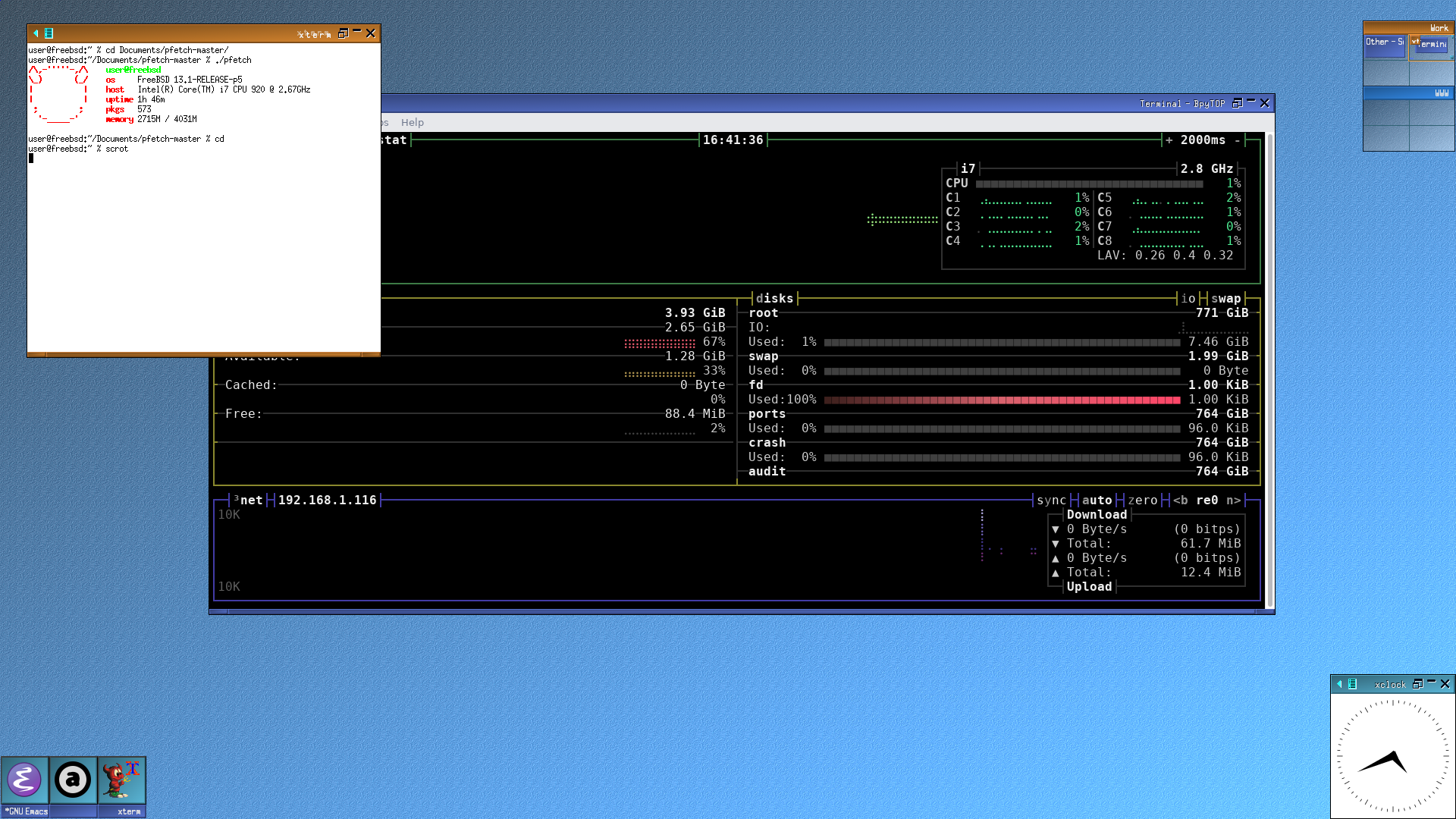Click the root disk Used 1% bar
This screenshot has height=819, width=1456.
coord(1002,342)
